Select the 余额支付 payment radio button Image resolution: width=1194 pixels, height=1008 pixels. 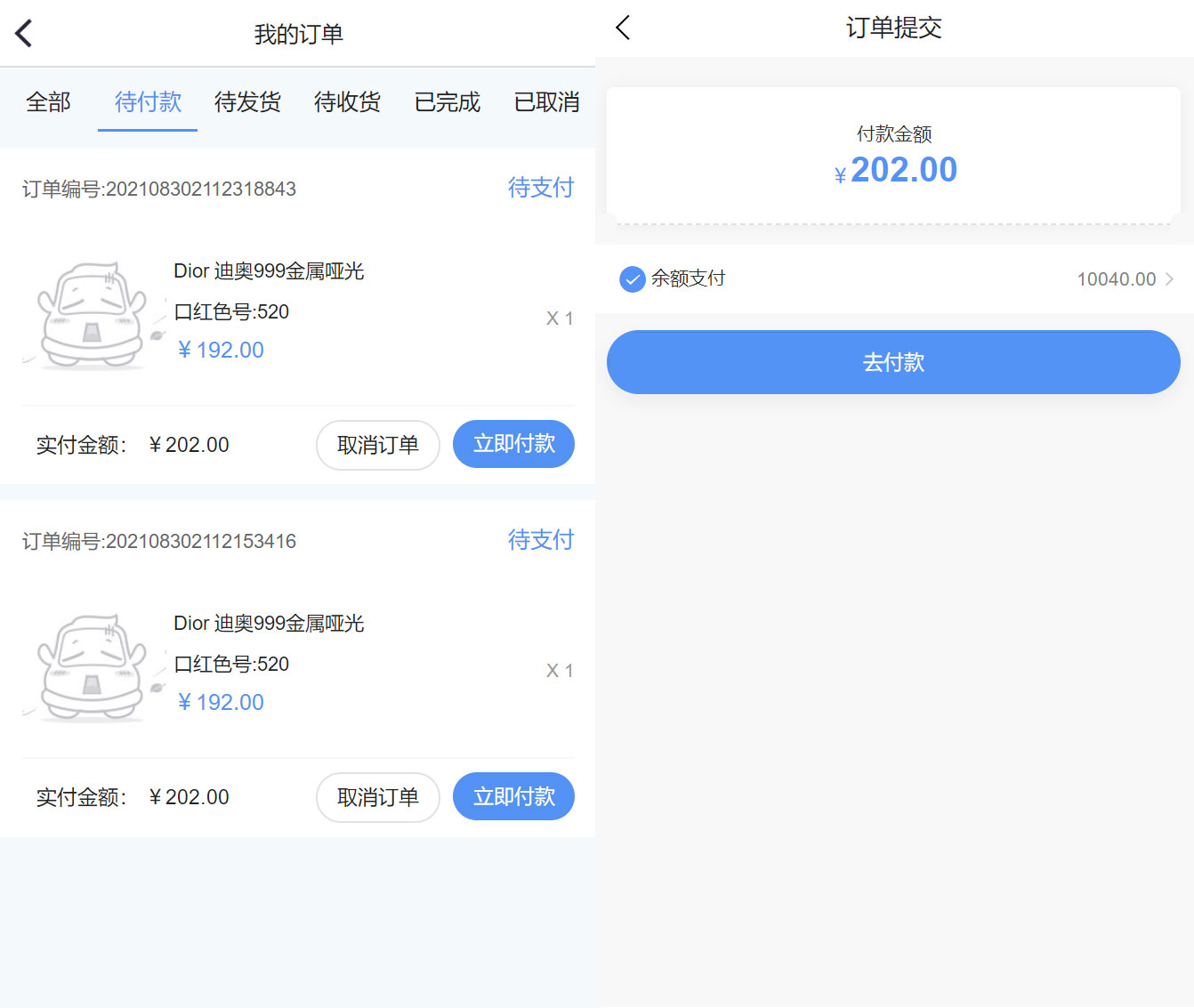point(632,279)
